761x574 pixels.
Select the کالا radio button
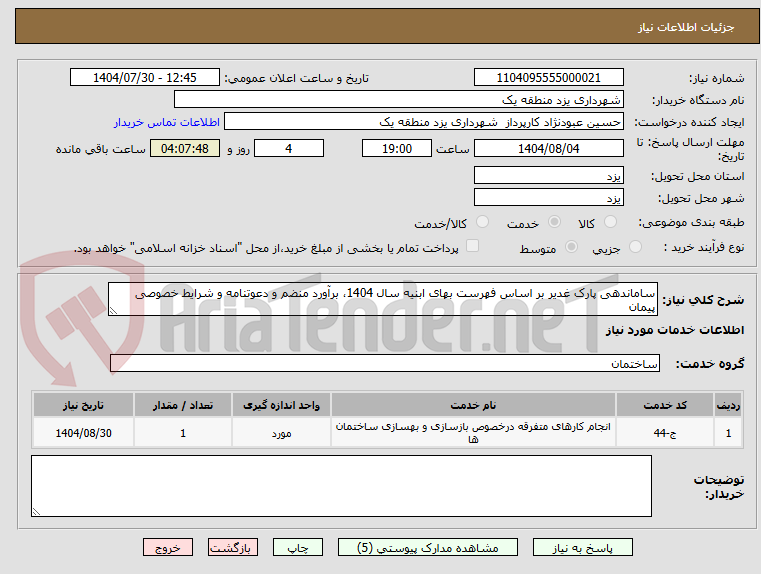[x=610, y=222]
